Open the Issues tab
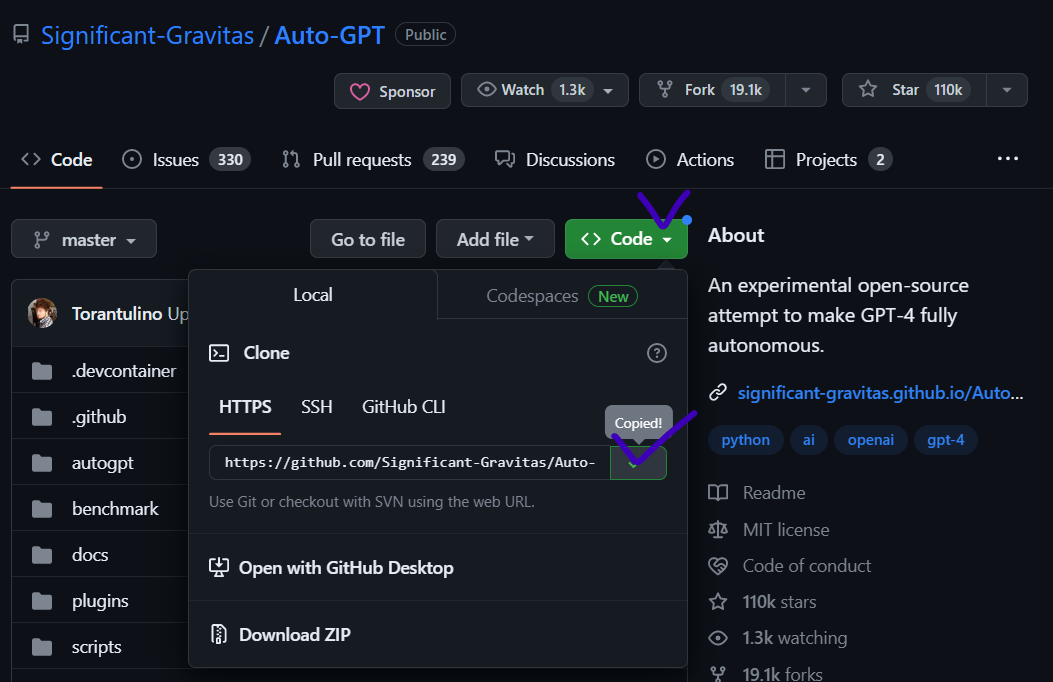 186,160
